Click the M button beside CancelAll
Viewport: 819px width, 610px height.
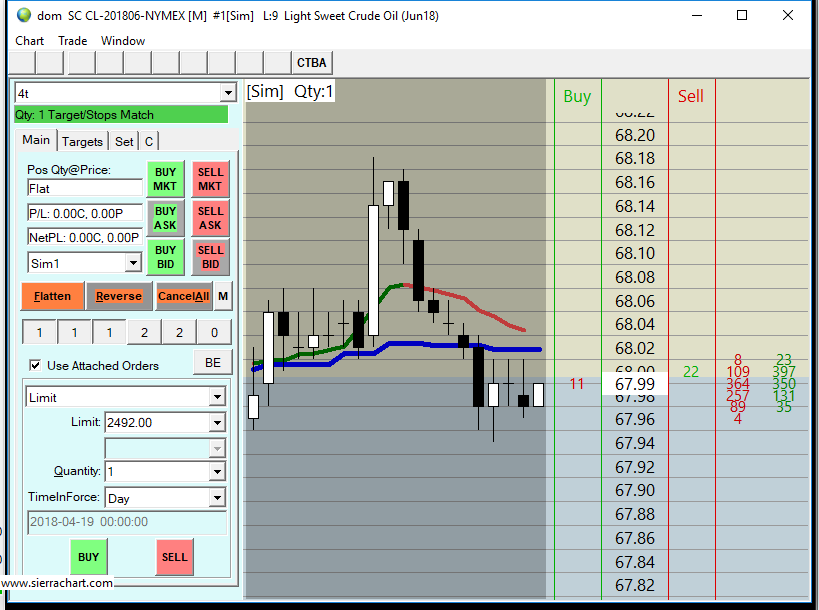(223, 296)
